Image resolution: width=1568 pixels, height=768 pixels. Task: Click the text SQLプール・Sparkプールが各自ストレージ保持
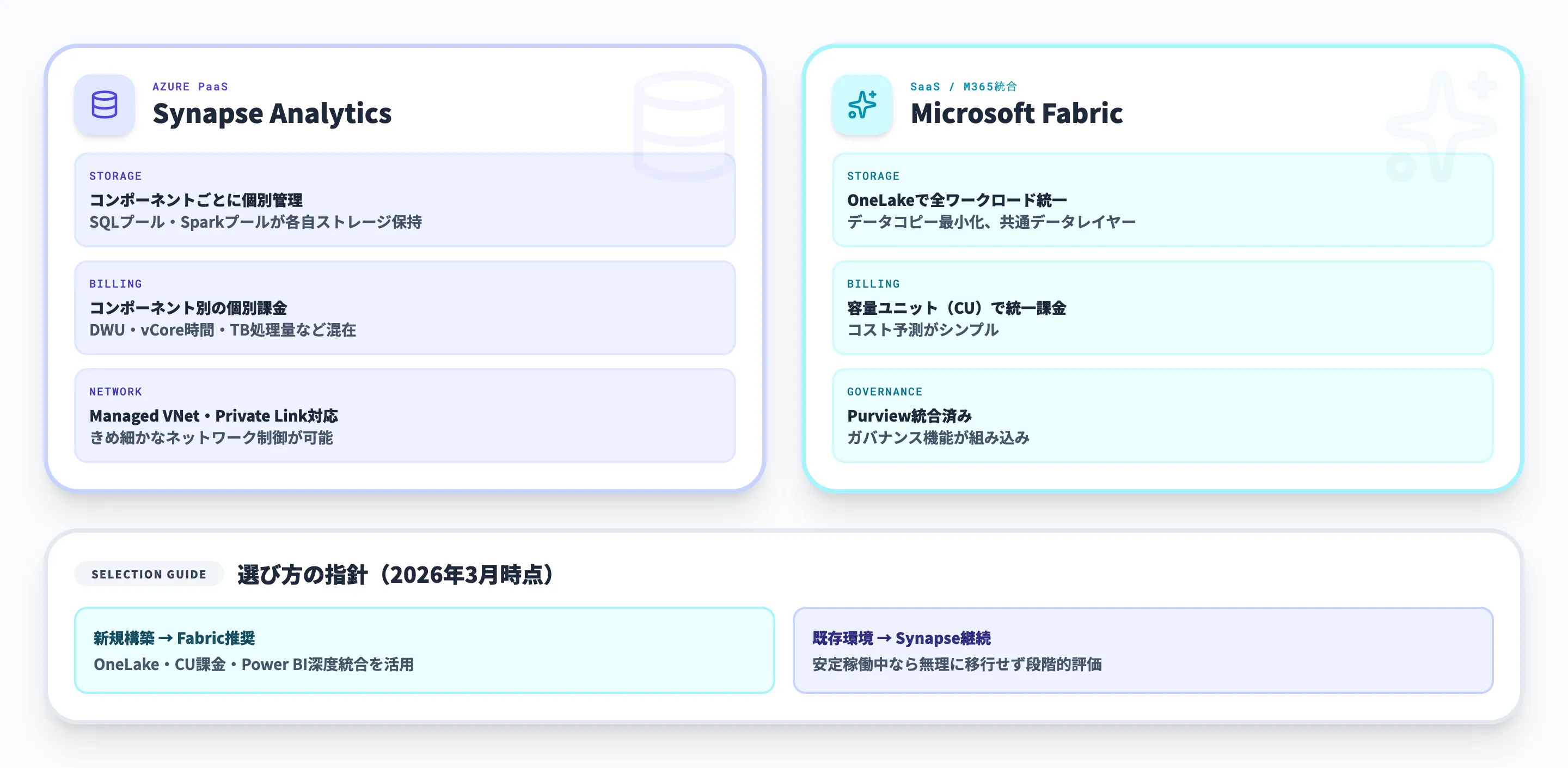click(256, 222)
